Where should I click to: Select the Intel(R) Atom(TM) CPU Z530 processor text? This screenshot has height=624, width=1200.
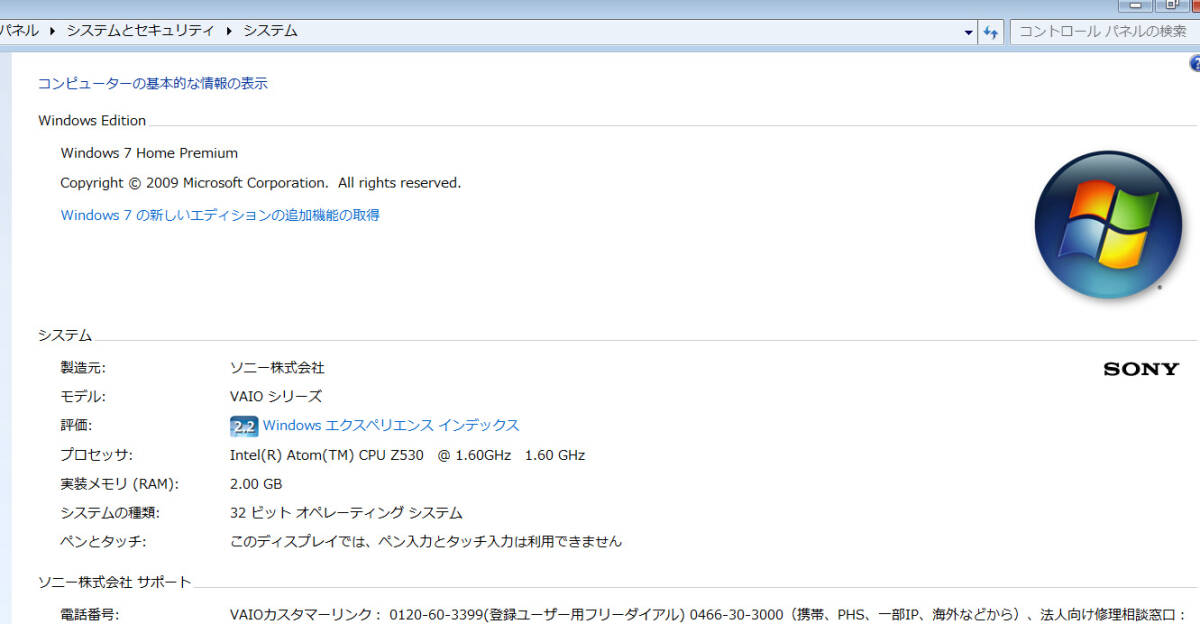[x=407, y=455]
